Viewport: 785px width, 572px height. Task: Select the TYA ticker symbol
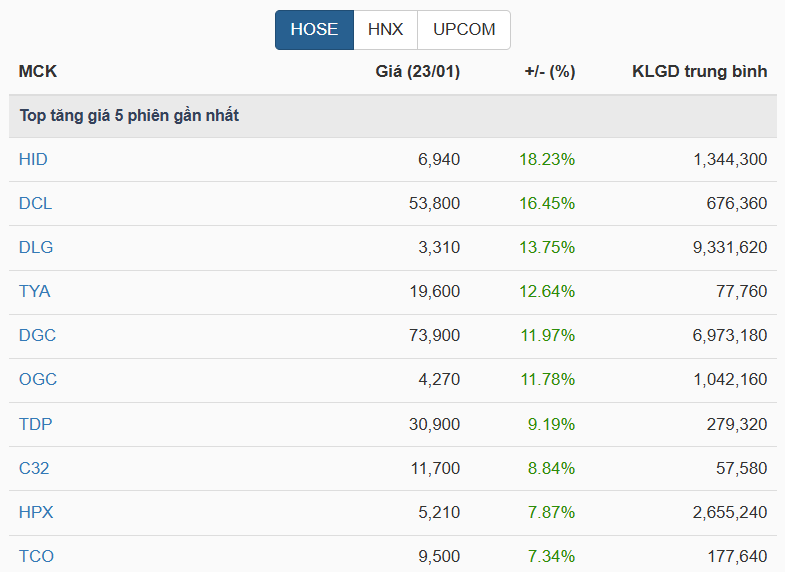click(34, 291)
